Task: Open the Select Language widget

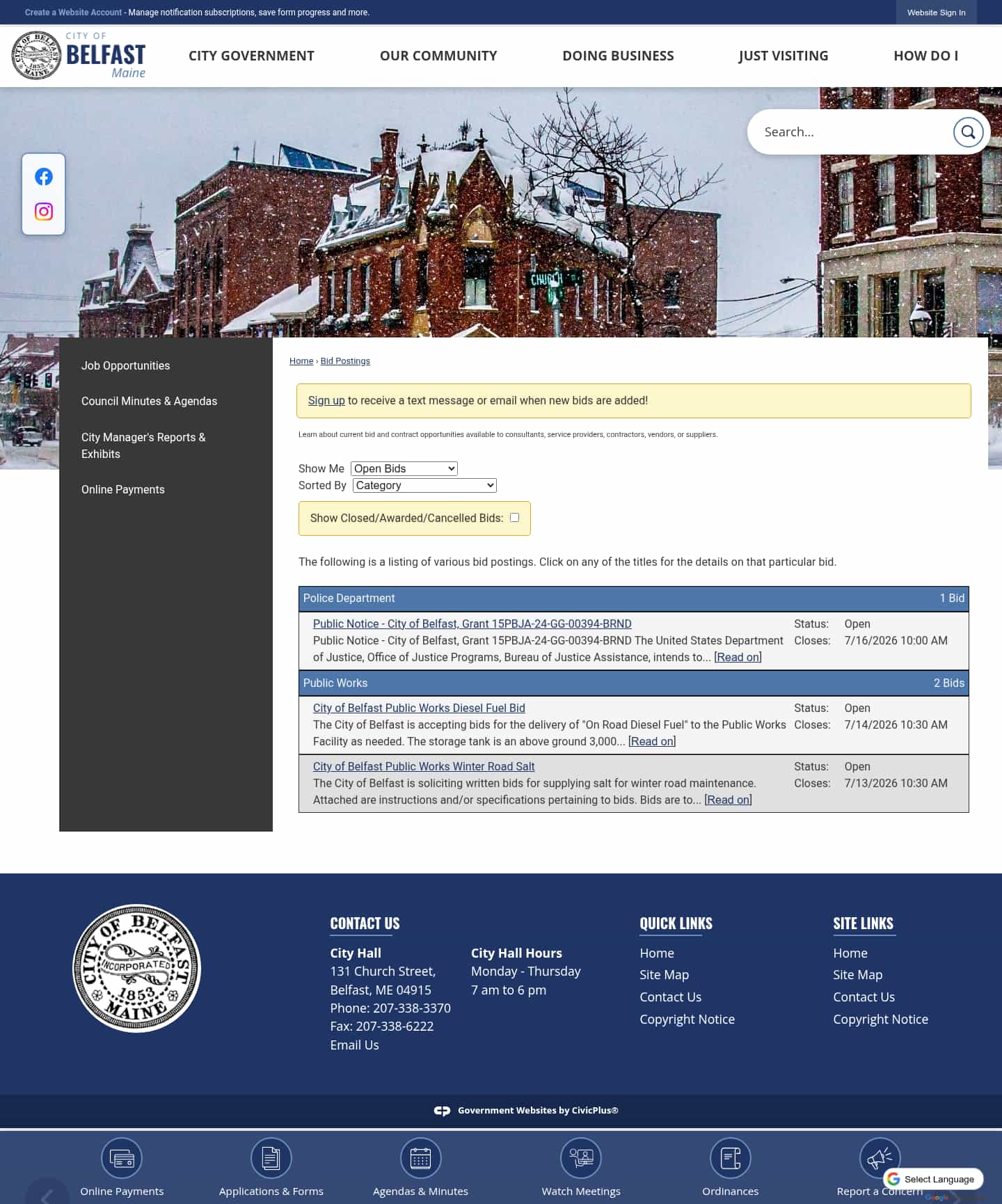Action: point(933,1179)
